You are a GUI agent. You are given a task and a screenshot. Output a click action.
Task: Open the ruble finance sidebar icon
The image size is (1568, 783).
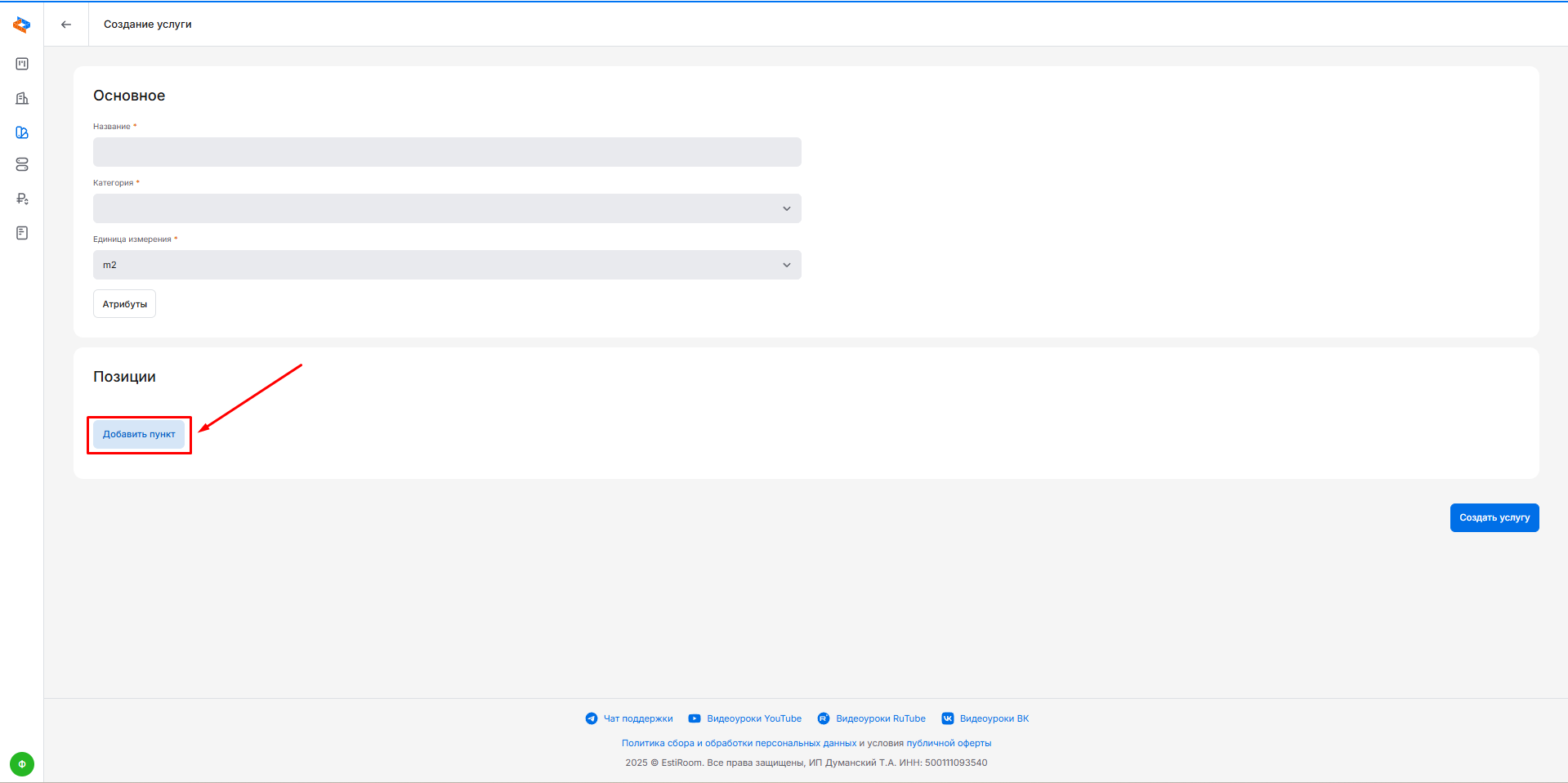22,199
